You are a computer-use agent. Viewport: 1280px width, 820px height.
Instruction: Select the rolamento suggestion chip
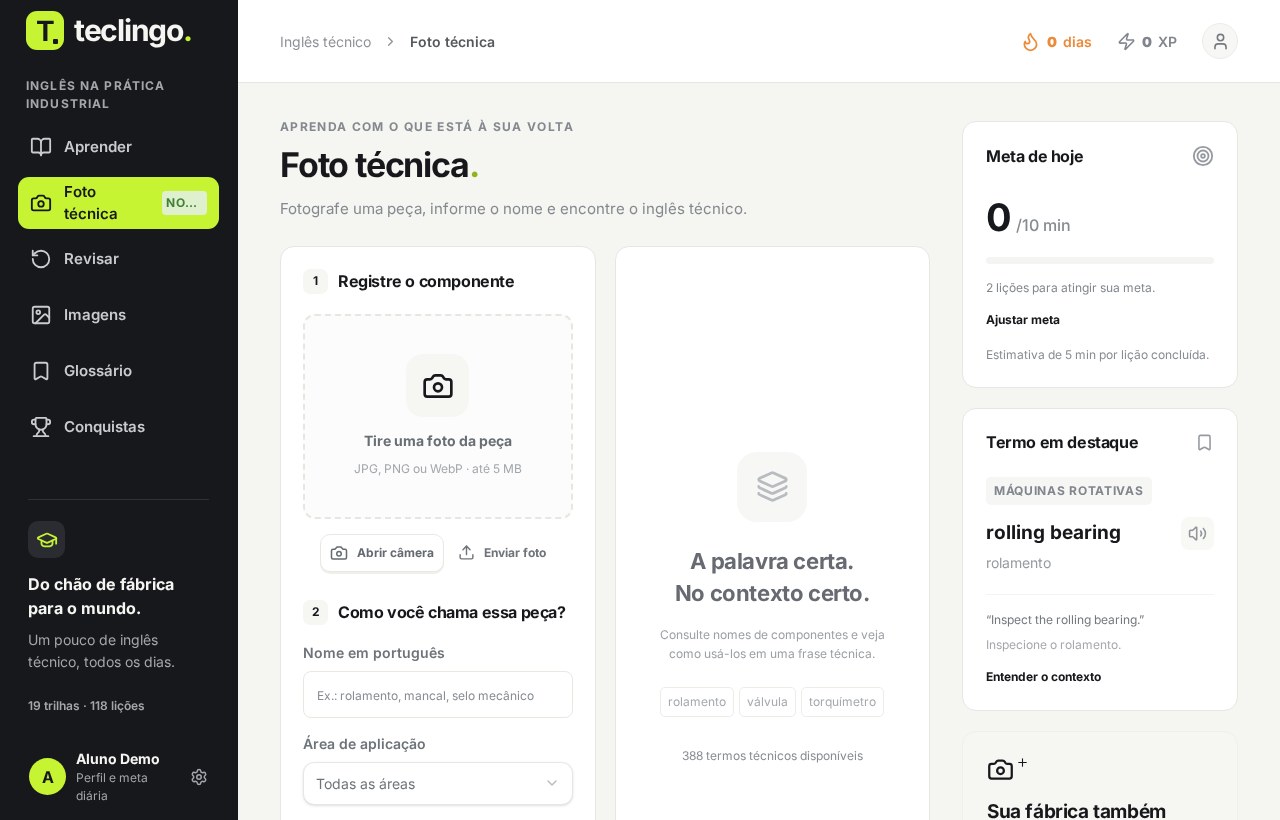[697, 702]
